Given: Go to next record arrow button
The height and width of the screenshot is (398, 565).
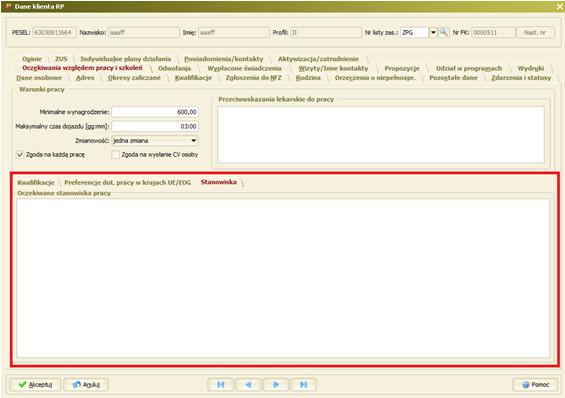Looking at the screenshot, I should 276,385.
